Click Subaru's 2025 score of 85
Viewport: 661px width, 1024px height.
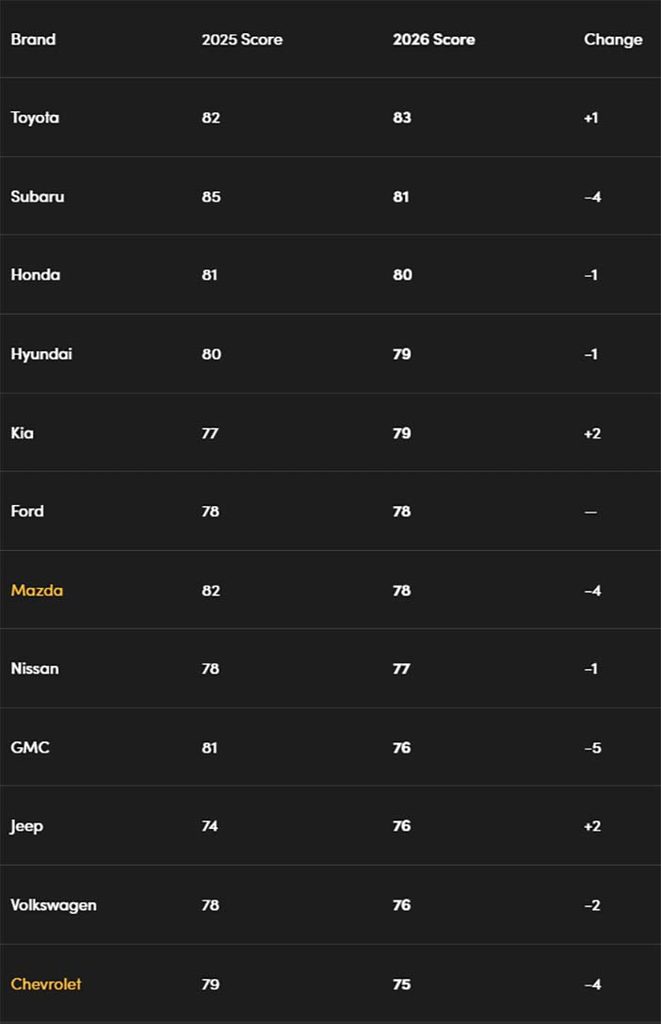(211, 197)
